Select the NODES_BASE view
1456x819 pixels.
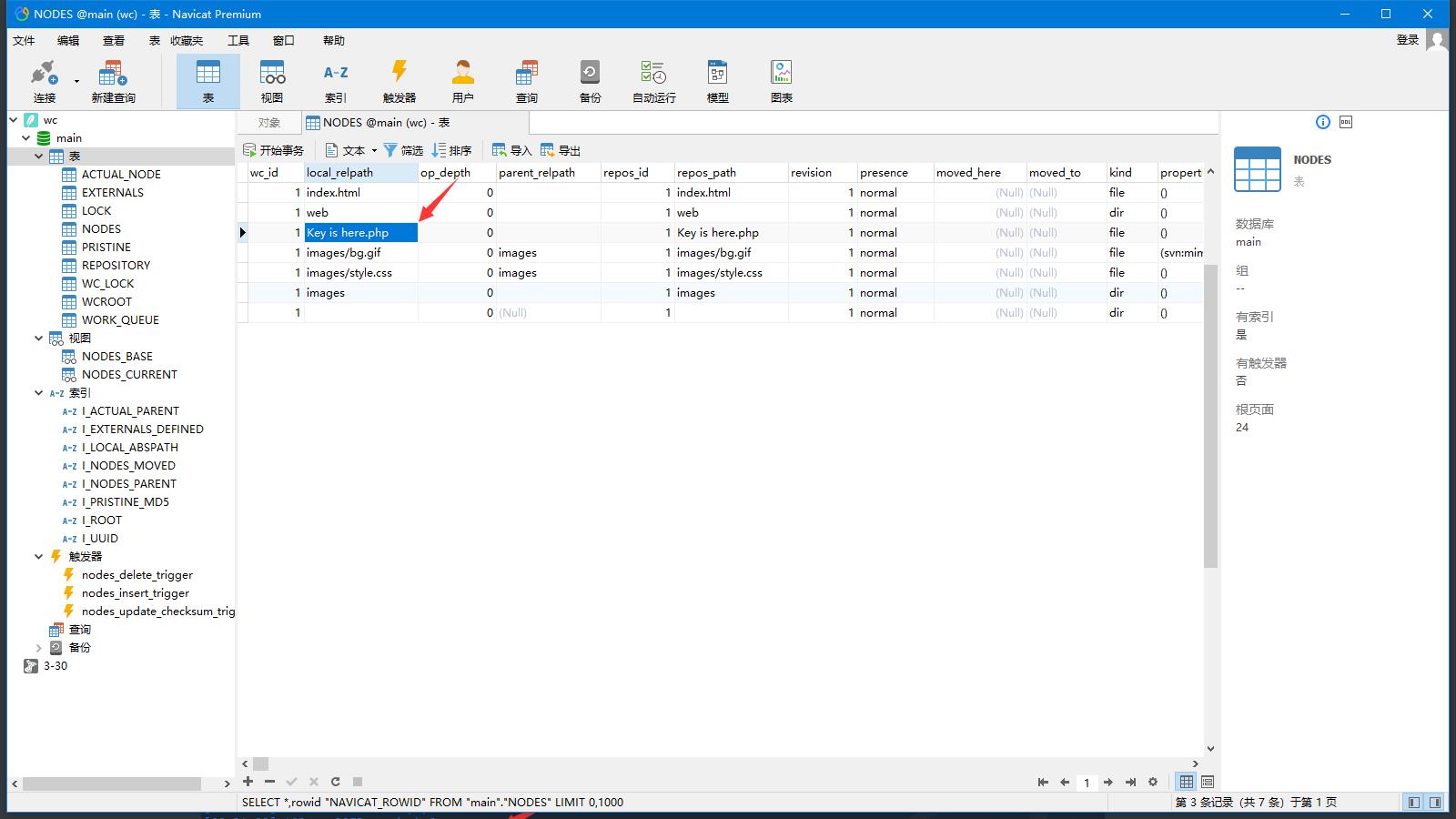click(117, 356)
